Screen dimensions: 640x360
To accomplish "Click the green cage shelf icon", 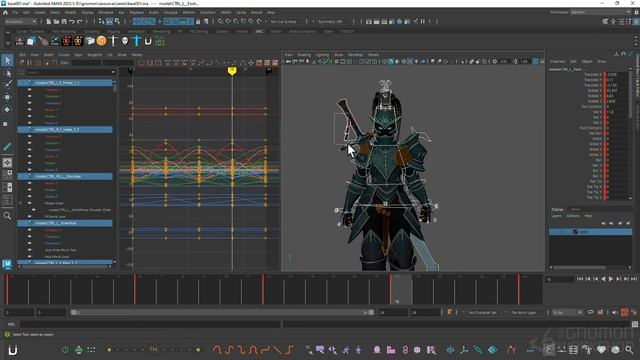I will pos(160,41).
